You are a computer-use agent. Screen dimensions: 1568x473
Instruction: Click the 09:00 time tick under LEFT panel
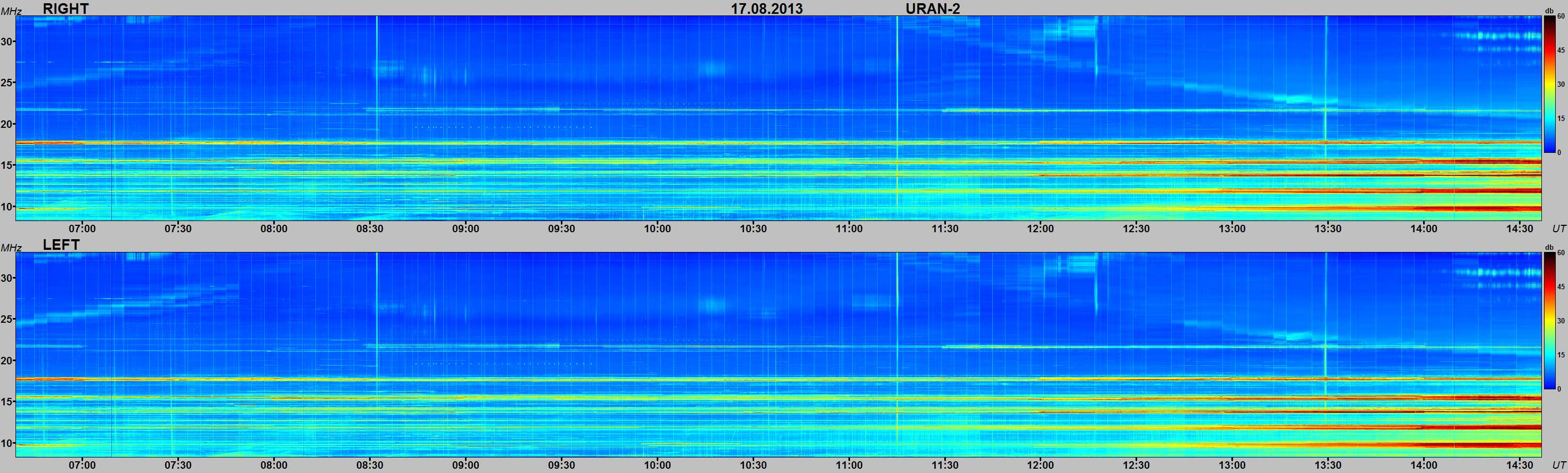pyautogui.click(x=466, y=465)
